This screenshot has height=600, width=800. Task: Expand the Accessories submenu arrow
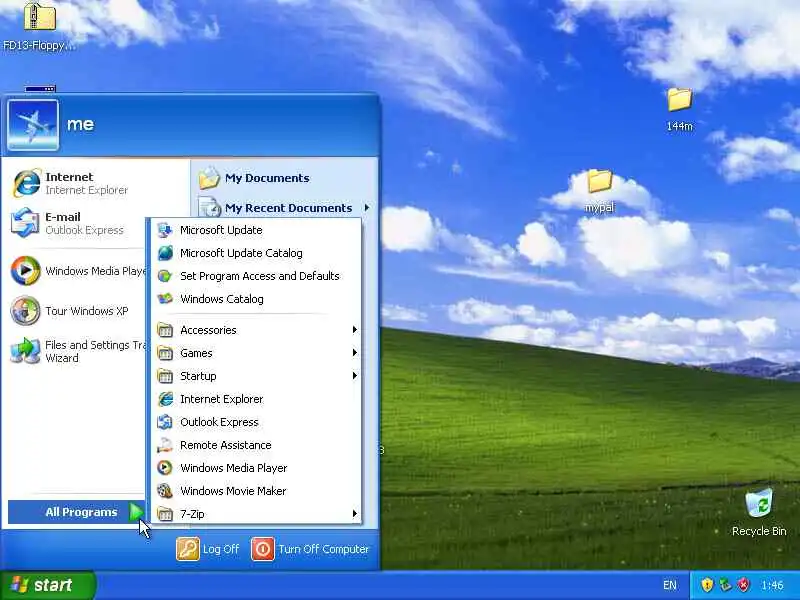point(355,330)
